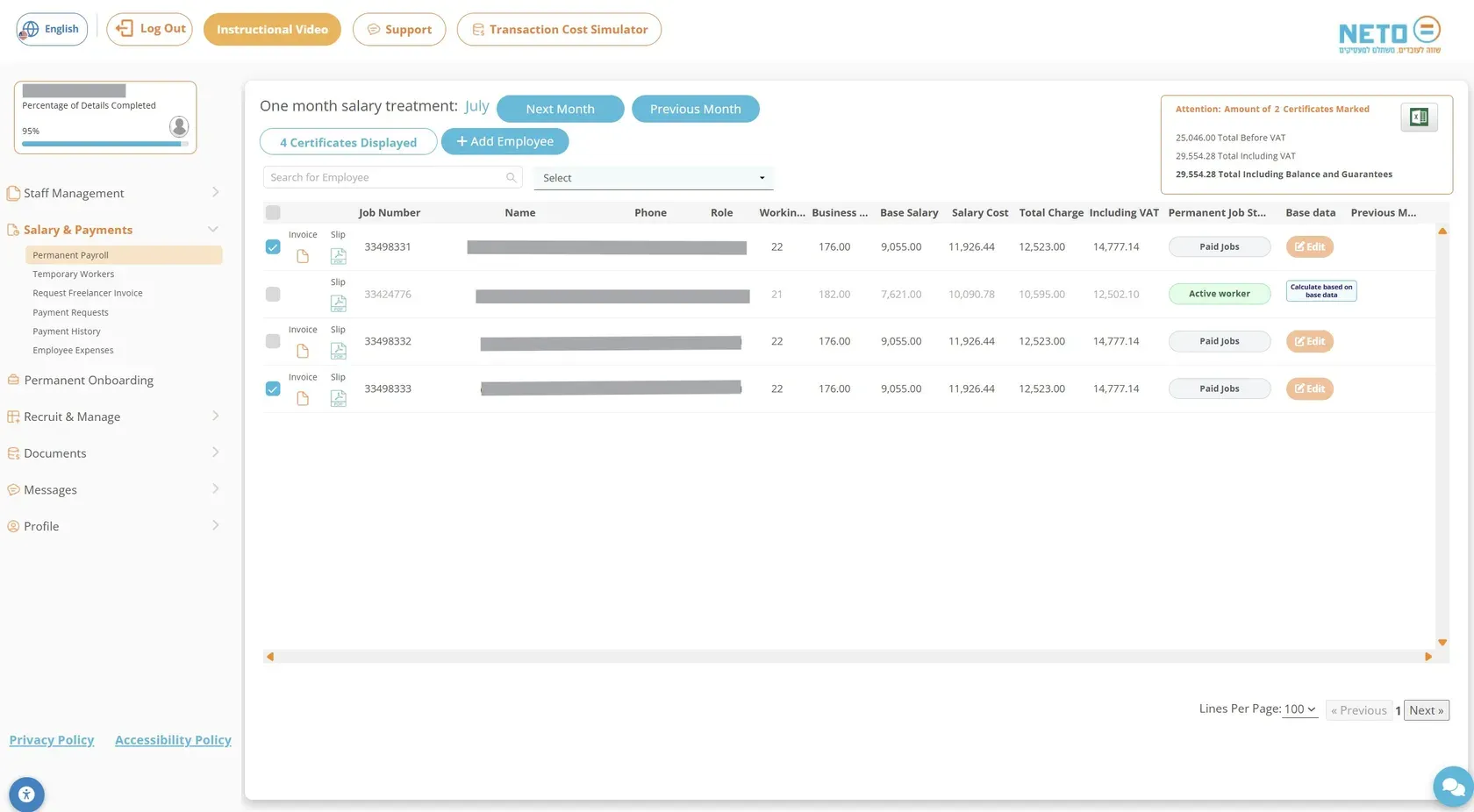Open the Lines Per Page dropdown

coord(1300,709)
